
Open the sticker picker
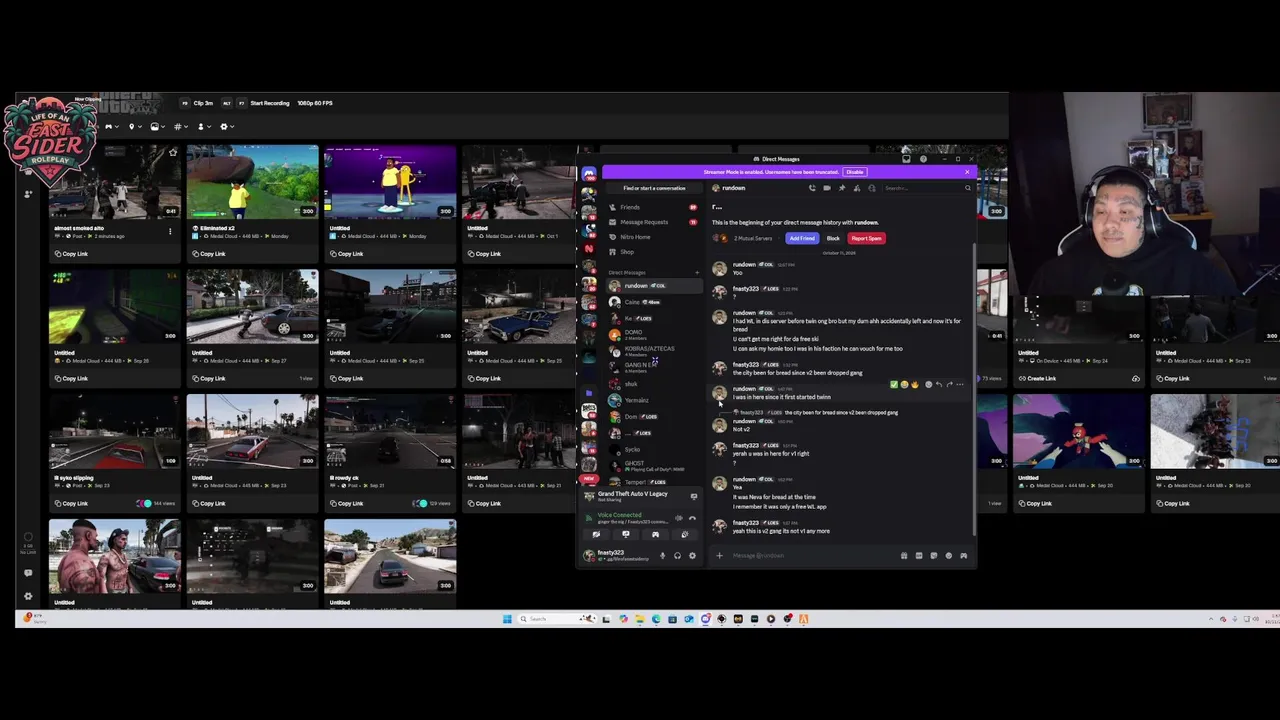tap(934, 555)
